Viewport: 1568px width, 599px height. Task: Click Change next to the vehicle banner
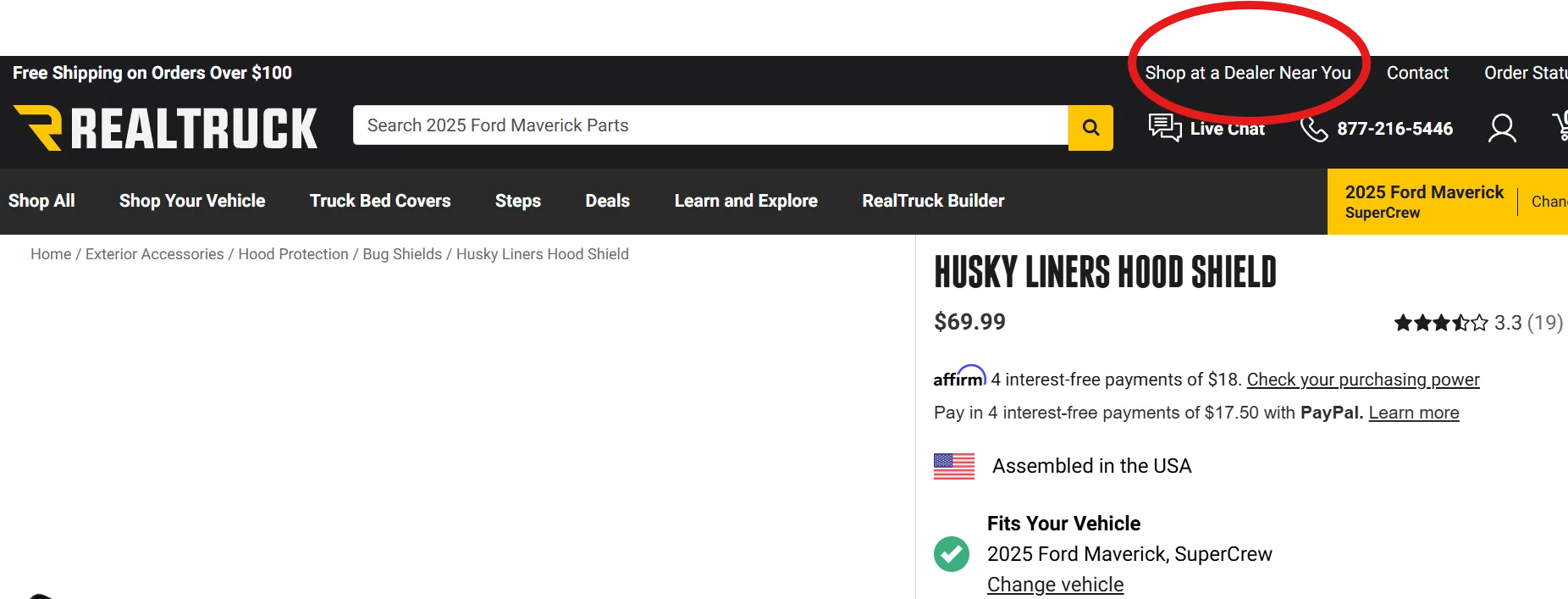1549,202
